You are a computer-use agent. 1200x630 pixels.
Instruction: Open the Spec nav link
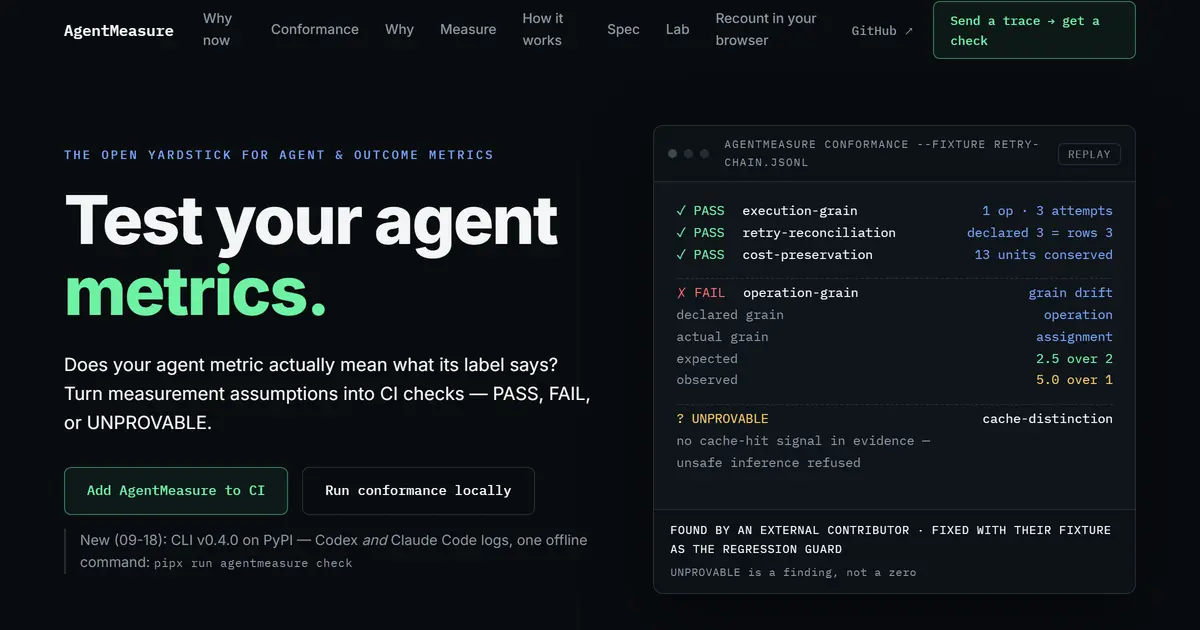coord(623,30)
